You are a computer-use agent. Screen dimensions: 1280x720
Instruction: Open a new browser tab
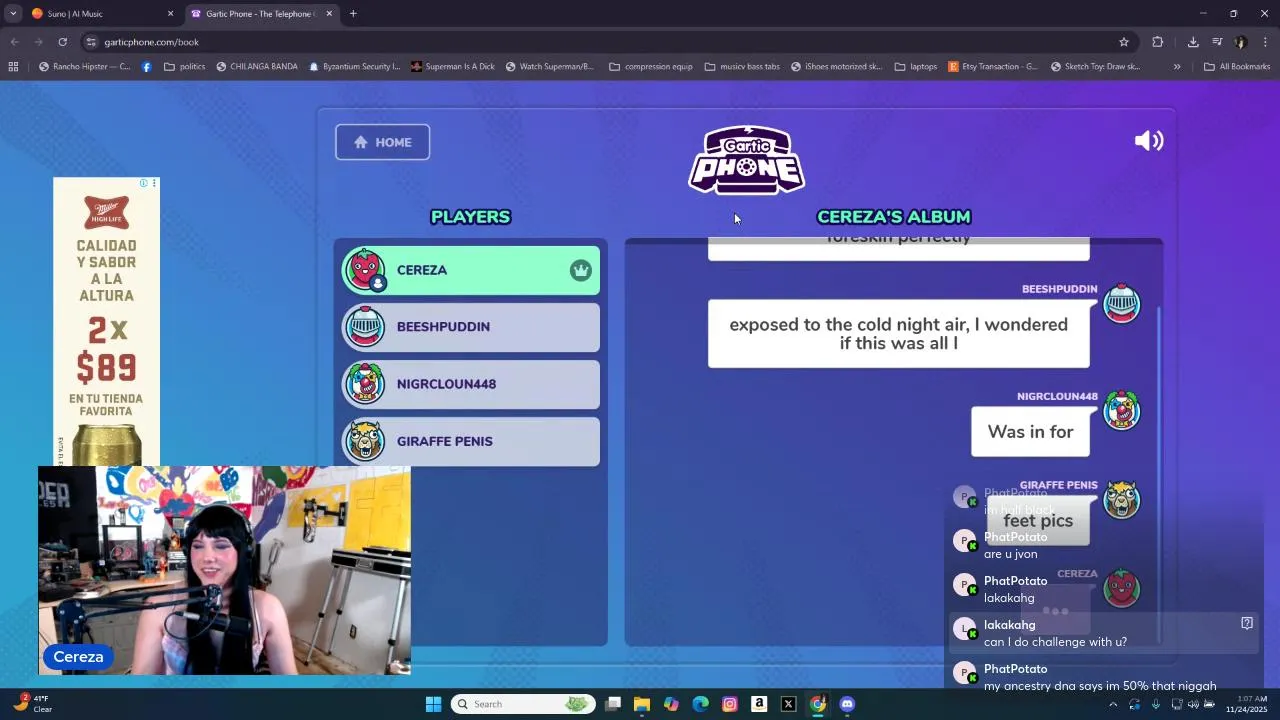[353, 14]
